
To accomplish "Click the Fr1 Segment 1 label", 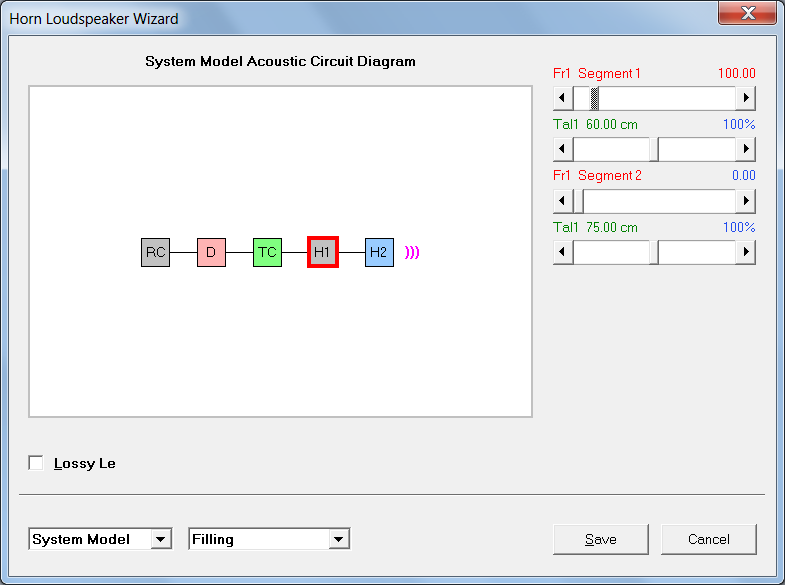I will [597, 74].
